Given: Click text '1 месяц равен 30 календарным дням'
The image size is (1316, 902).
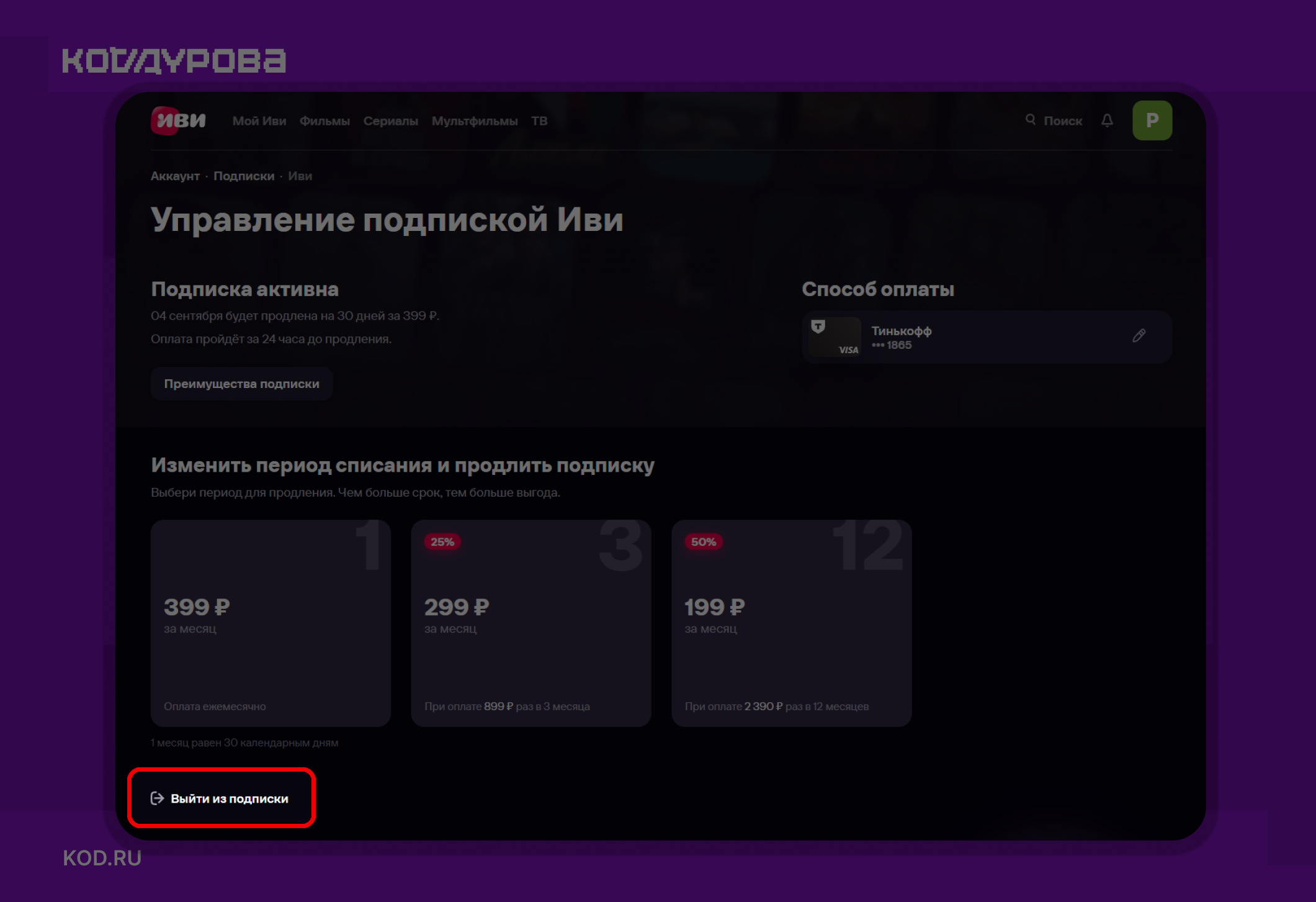Looking at the screenshot, I should 244,742.
